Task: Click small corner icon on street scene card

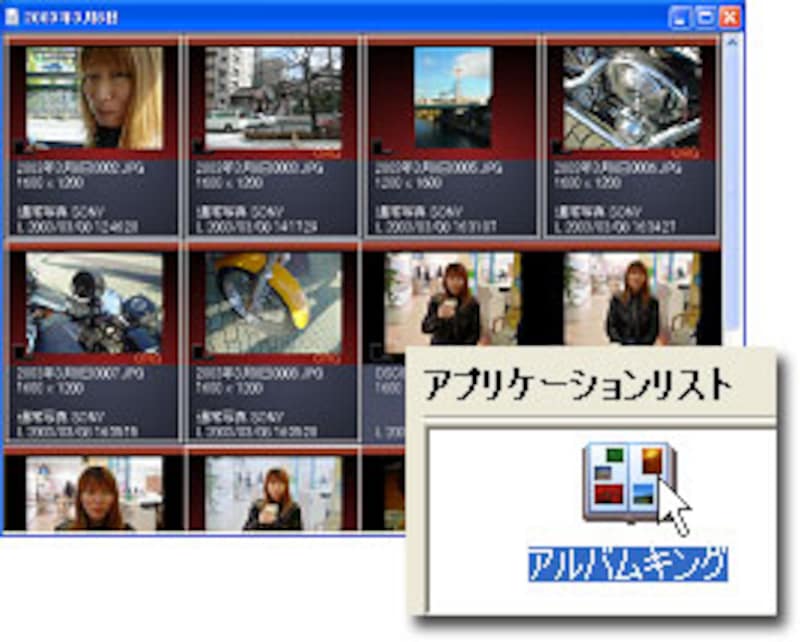Action: point(199,147)
